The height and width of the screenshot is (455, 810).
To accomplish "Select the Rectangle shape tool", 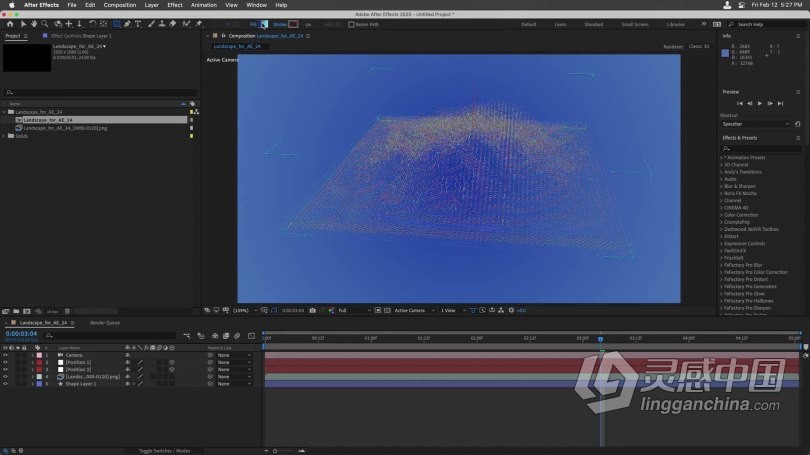I will pos(117,24).
